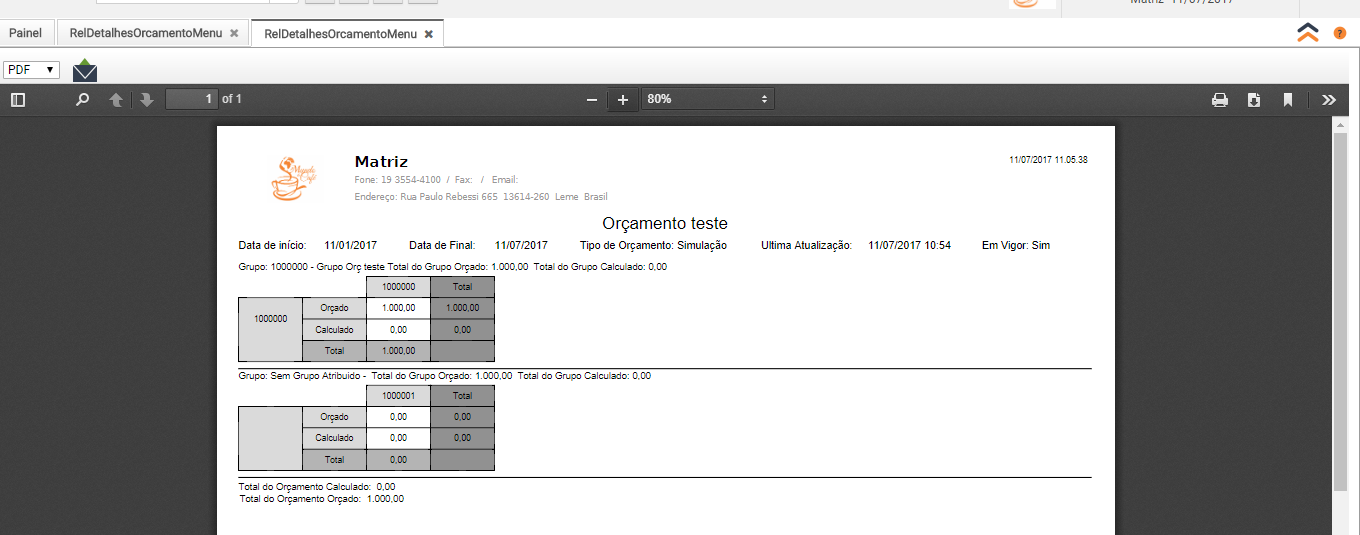Close the active RelDetalhesOrcamentoMenu tab
The image size is (1360, 535).
(x=429, y=34)
